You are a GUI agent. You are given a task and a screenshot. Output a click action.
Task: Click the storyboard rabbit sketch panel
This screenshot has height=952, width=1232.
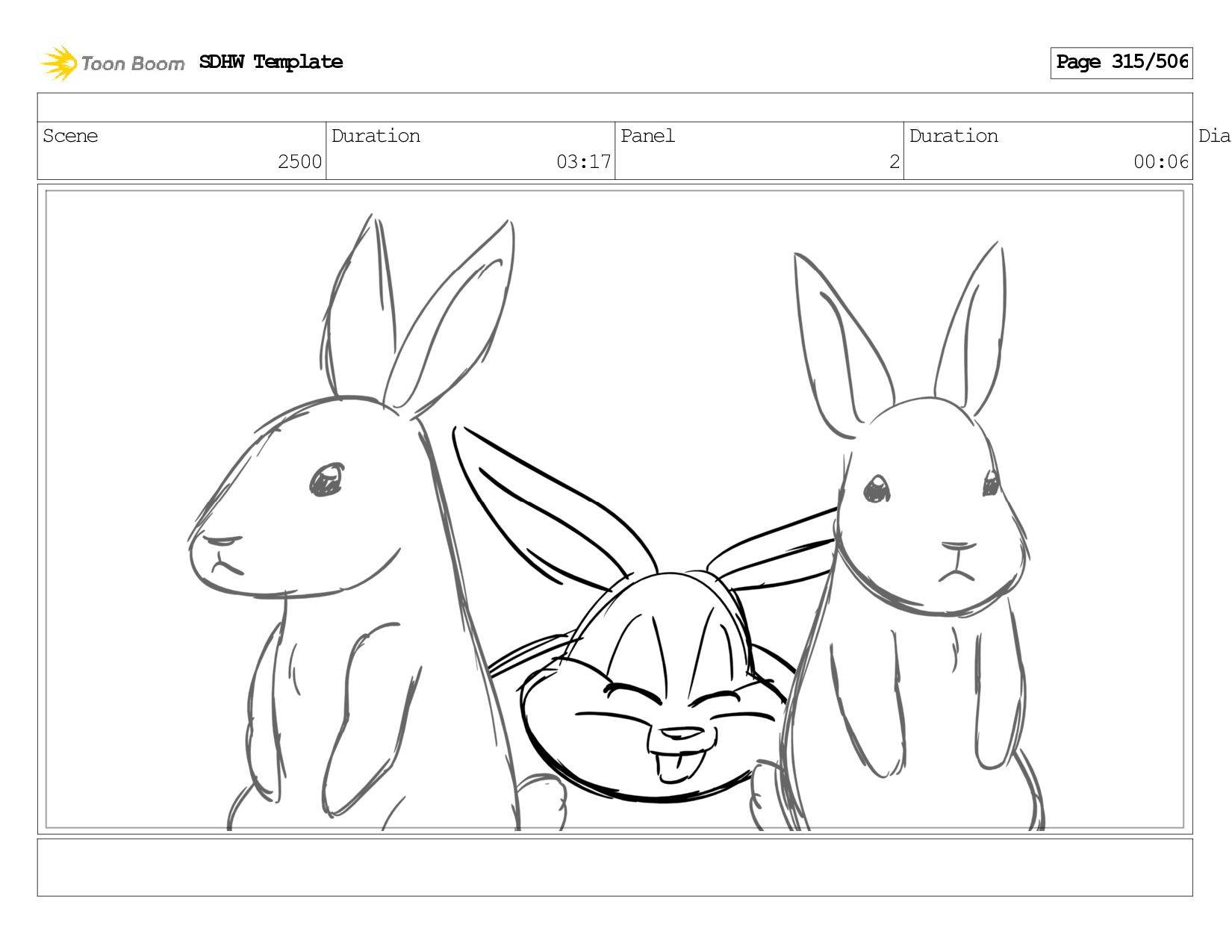(615, 509)
